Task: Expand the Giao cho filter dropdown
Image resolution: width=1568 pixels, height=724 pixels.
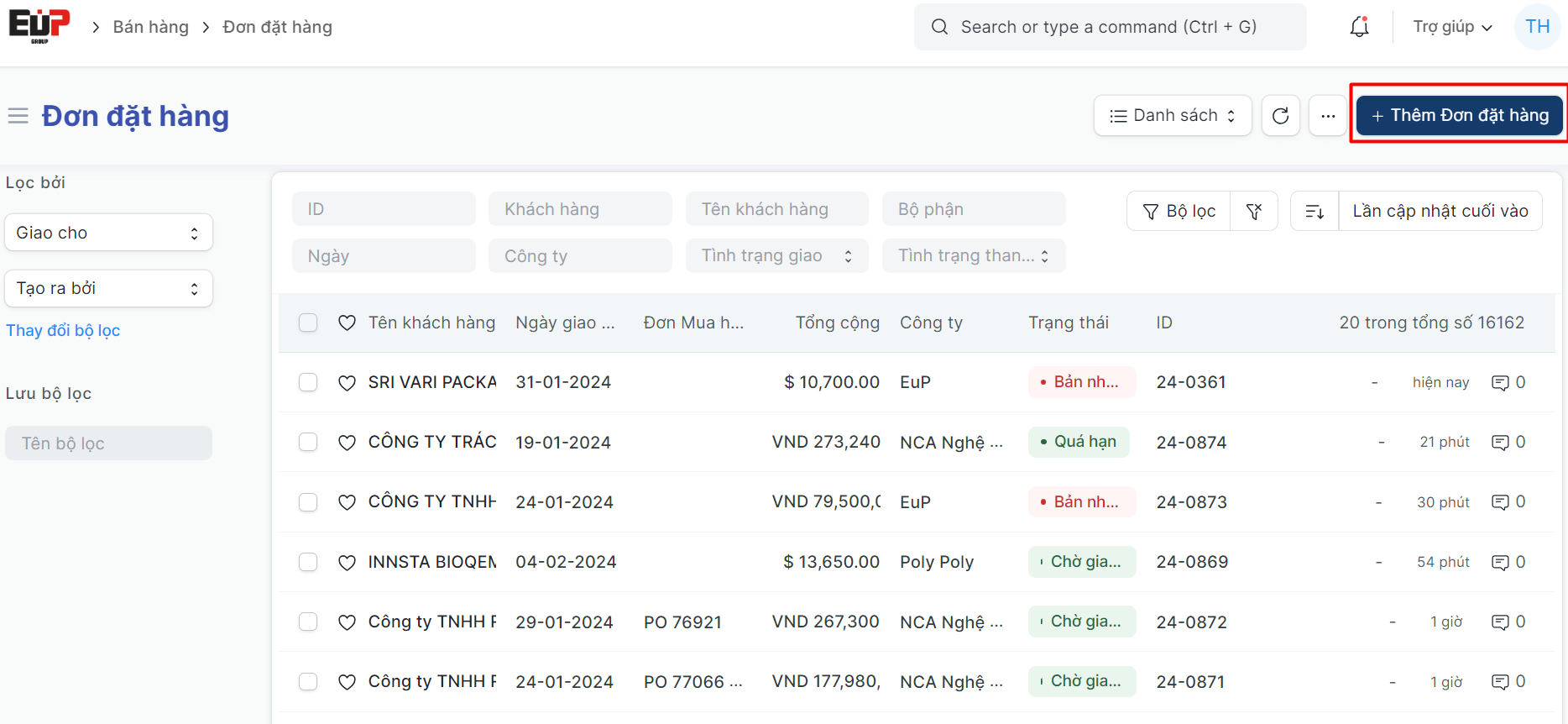Action: pos(108,233)
